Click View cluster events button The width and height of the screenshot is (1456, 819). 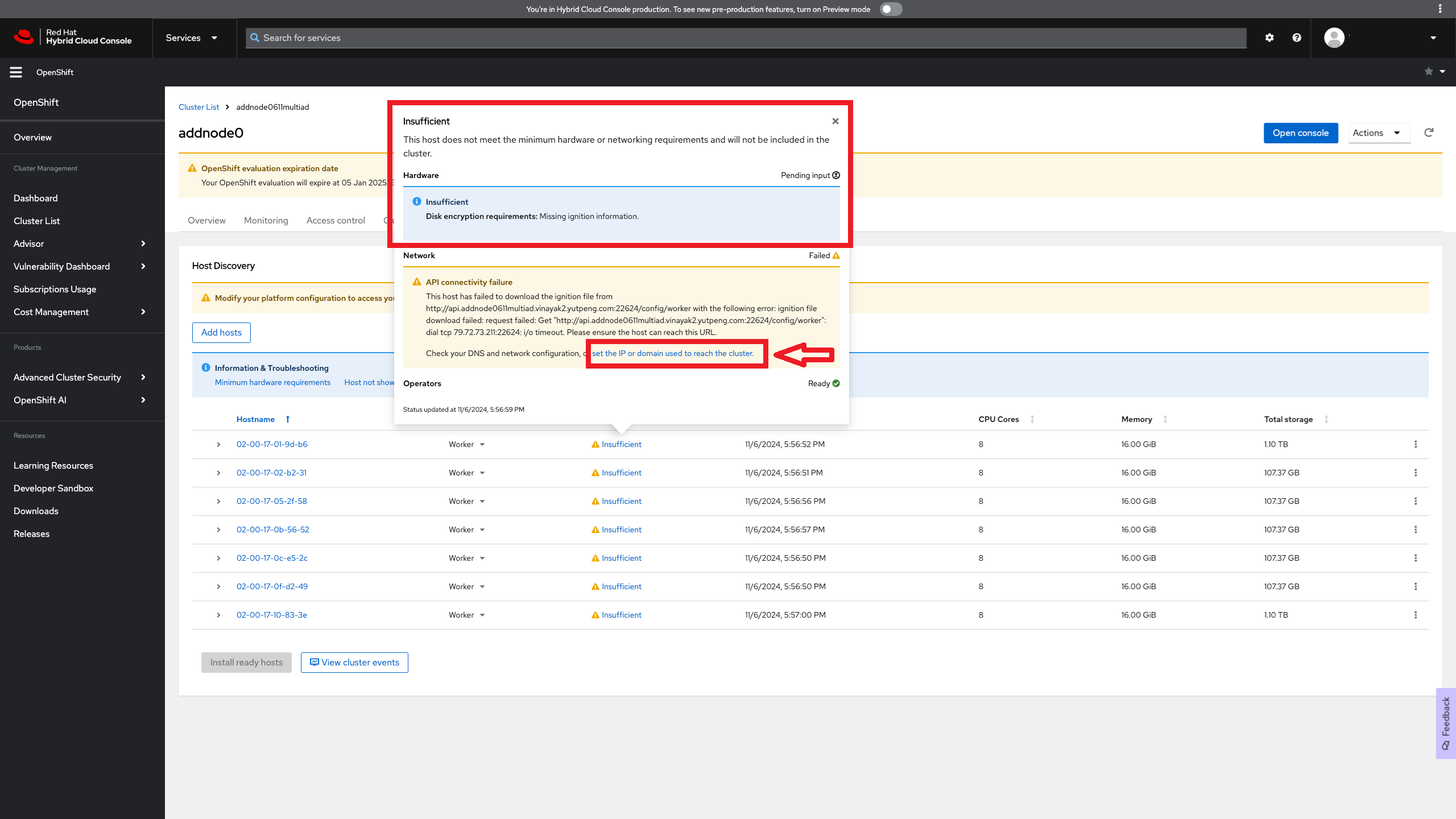[354, 662]
